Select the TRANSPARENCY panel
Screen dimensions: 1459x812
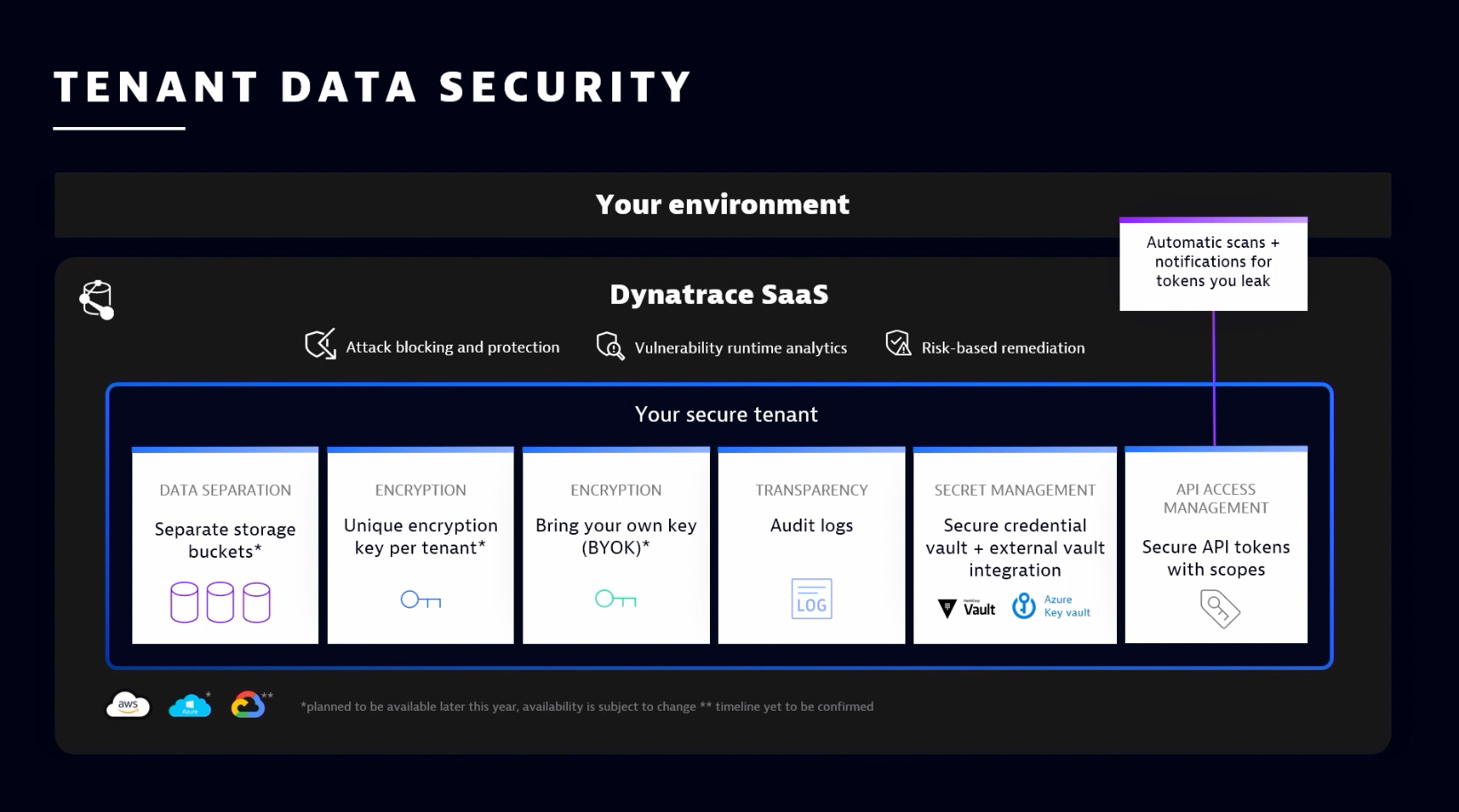click(810, 545)
